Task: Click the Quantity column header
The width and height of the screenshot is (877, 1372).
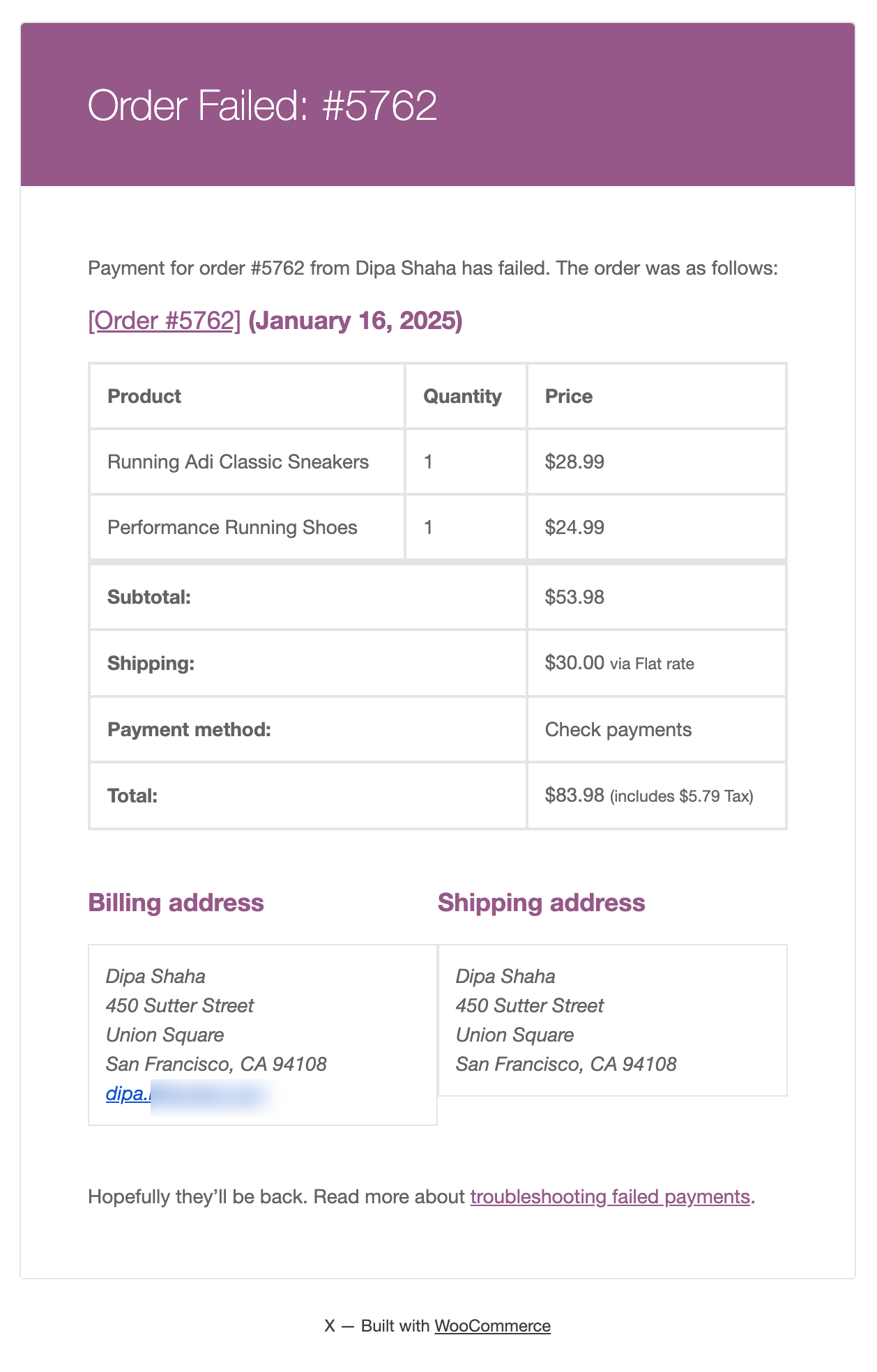Action: [x=463, y=396]
